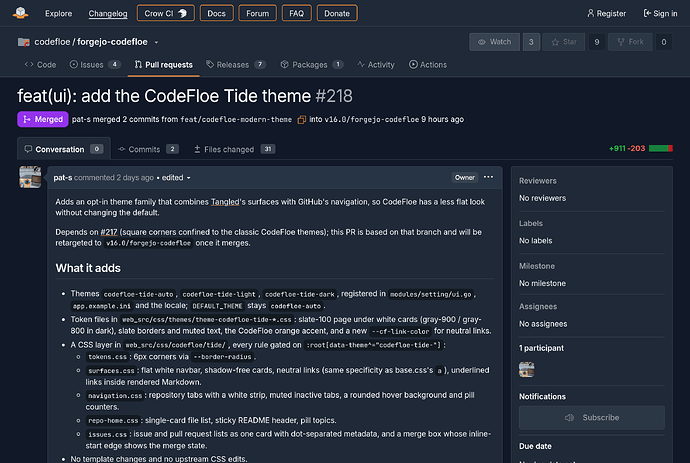Go to the Changelog page

(108, 14)
